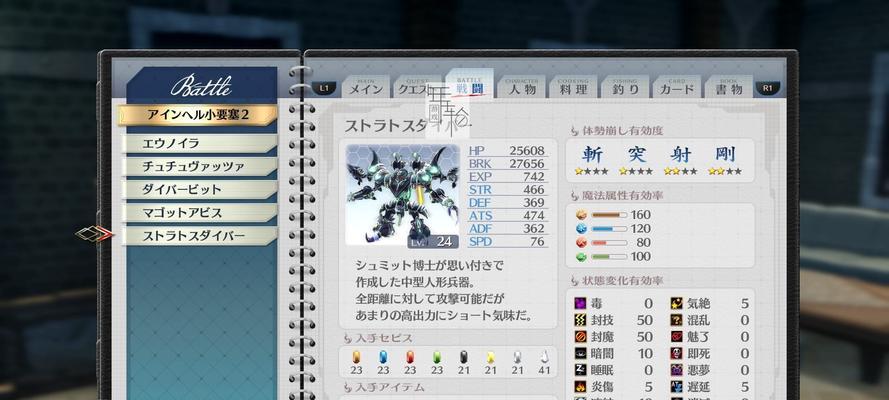The width and height of the screenshot is (889, 400).
Task: Click the Lv 24 level badge
Action: coord(433,242)
